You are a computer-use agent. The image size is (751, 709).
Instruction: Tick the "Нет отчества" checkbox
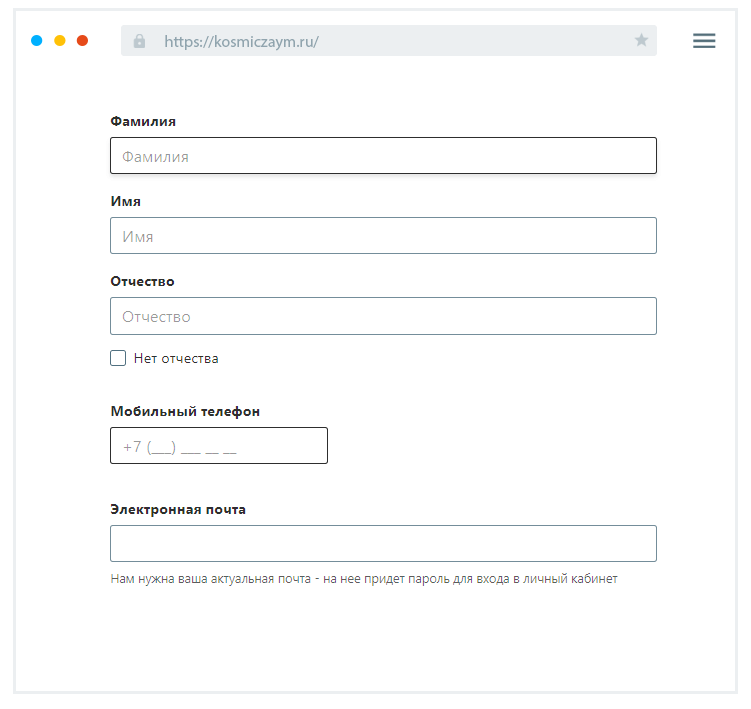[x=118, y=358]
